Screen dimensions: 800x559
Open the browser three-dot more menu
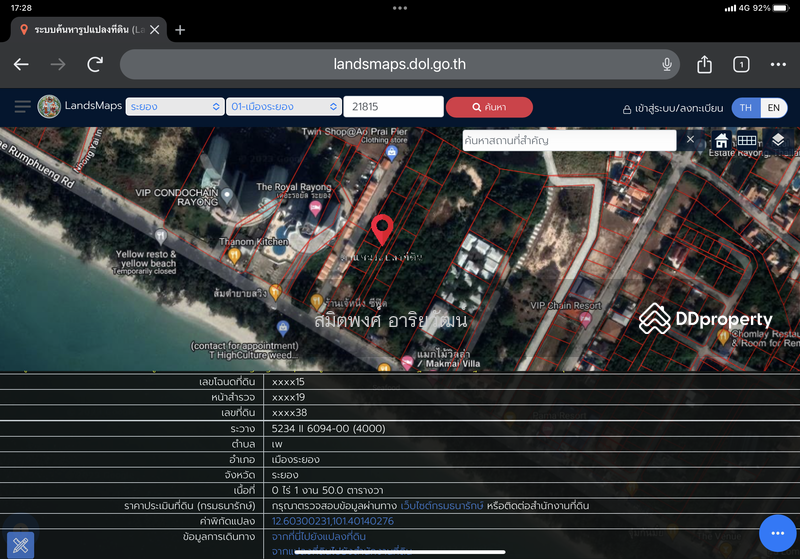(778, 64)
